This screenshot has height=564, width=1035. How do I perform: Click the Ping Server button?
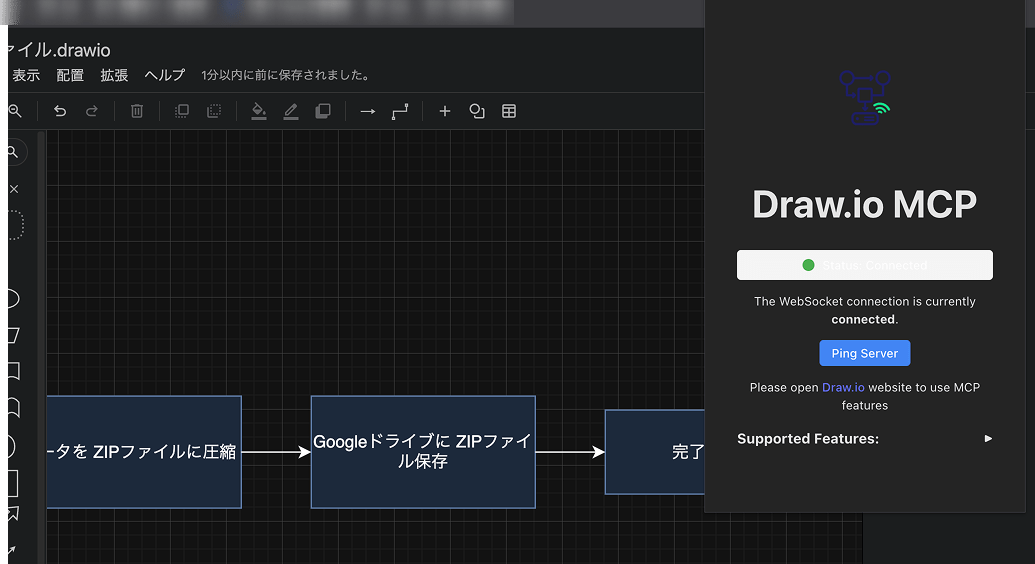tap(864, 353)
